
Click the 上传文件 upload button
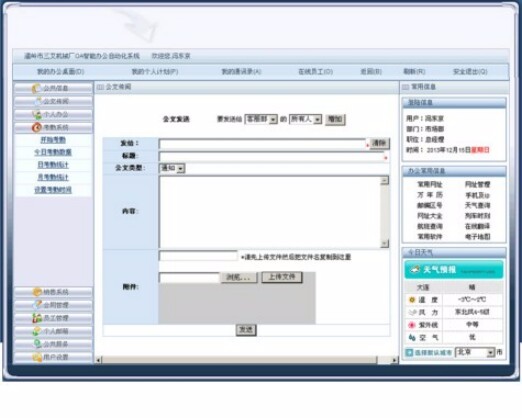coord(282,277)
